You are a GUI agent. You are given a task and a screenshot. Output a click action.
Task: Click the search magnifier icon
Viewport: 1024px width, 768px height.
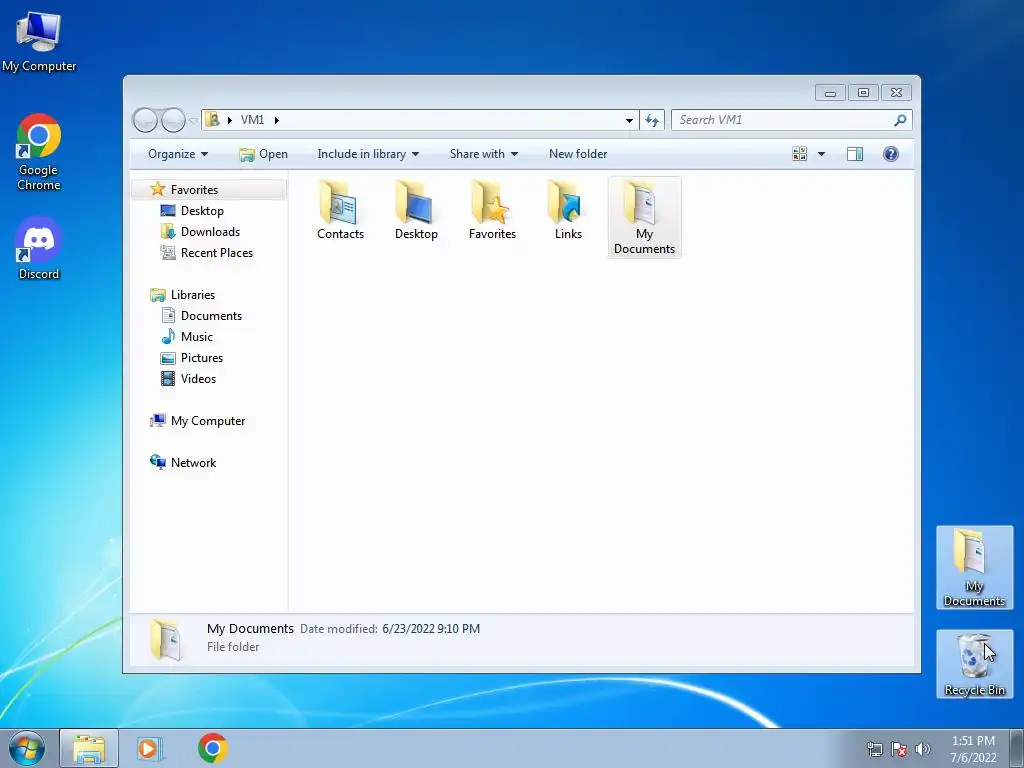(x=901, y=120)
